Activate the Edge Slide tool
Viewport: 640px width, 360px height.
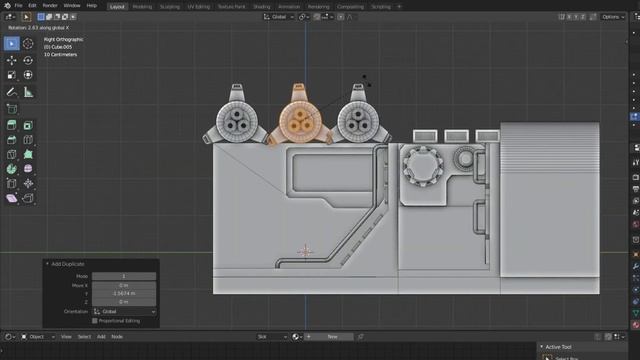pyautogui.click(x=11, y=184)
